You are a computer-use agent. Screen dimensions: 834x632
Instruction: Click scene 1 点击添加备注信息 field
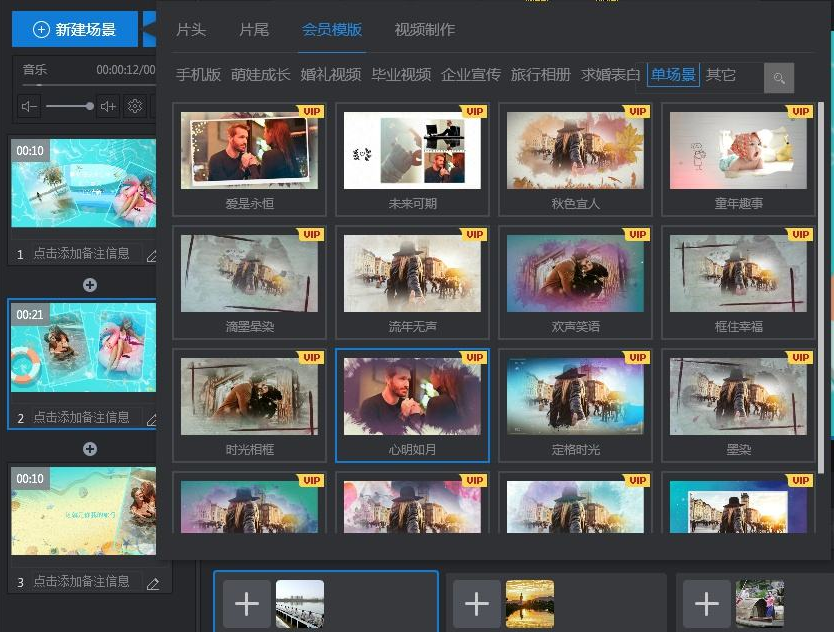[x=82, y=253]
